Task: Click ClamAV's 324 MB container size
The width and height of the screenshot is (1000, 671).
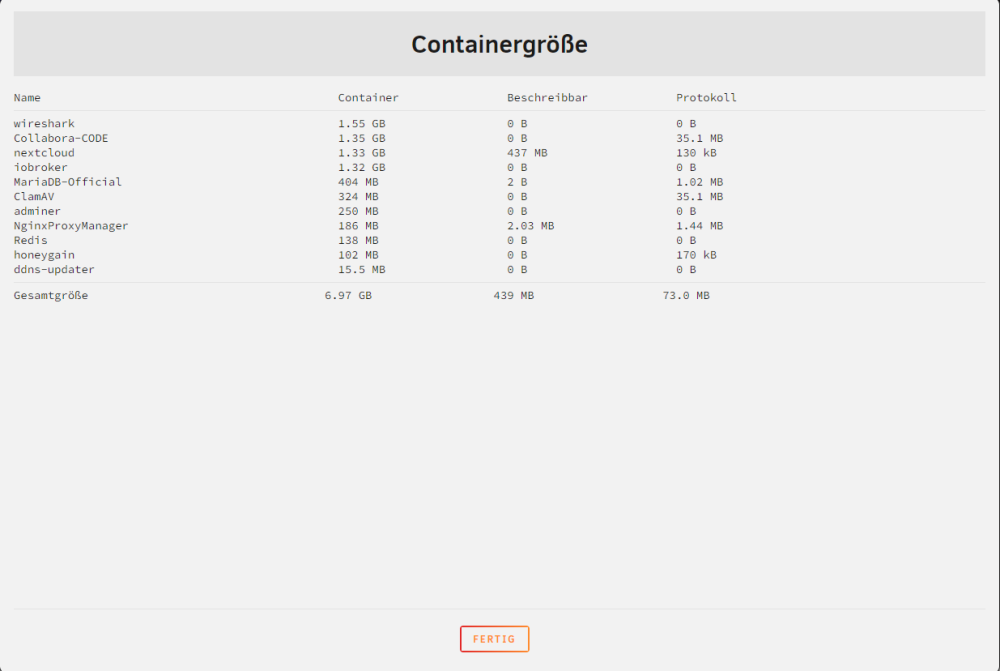Action: [358, 196]
